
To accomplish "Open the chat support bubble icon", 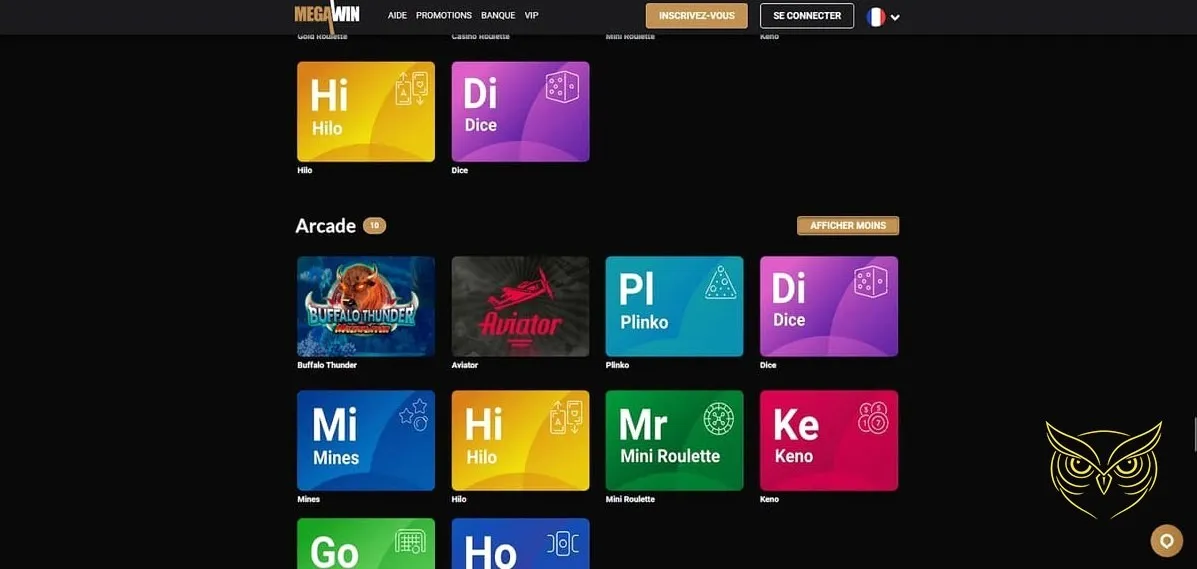I will pos(1166,540).
